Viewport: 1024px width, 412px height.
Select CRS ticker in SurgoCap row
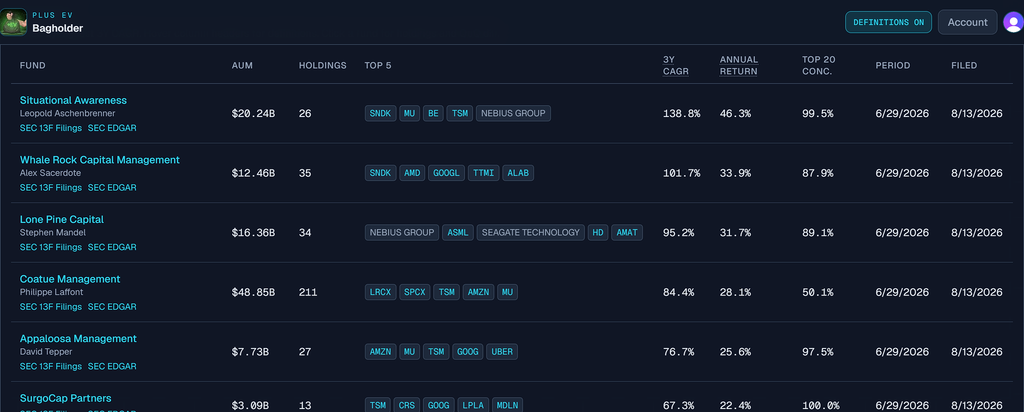coord(407,405)
